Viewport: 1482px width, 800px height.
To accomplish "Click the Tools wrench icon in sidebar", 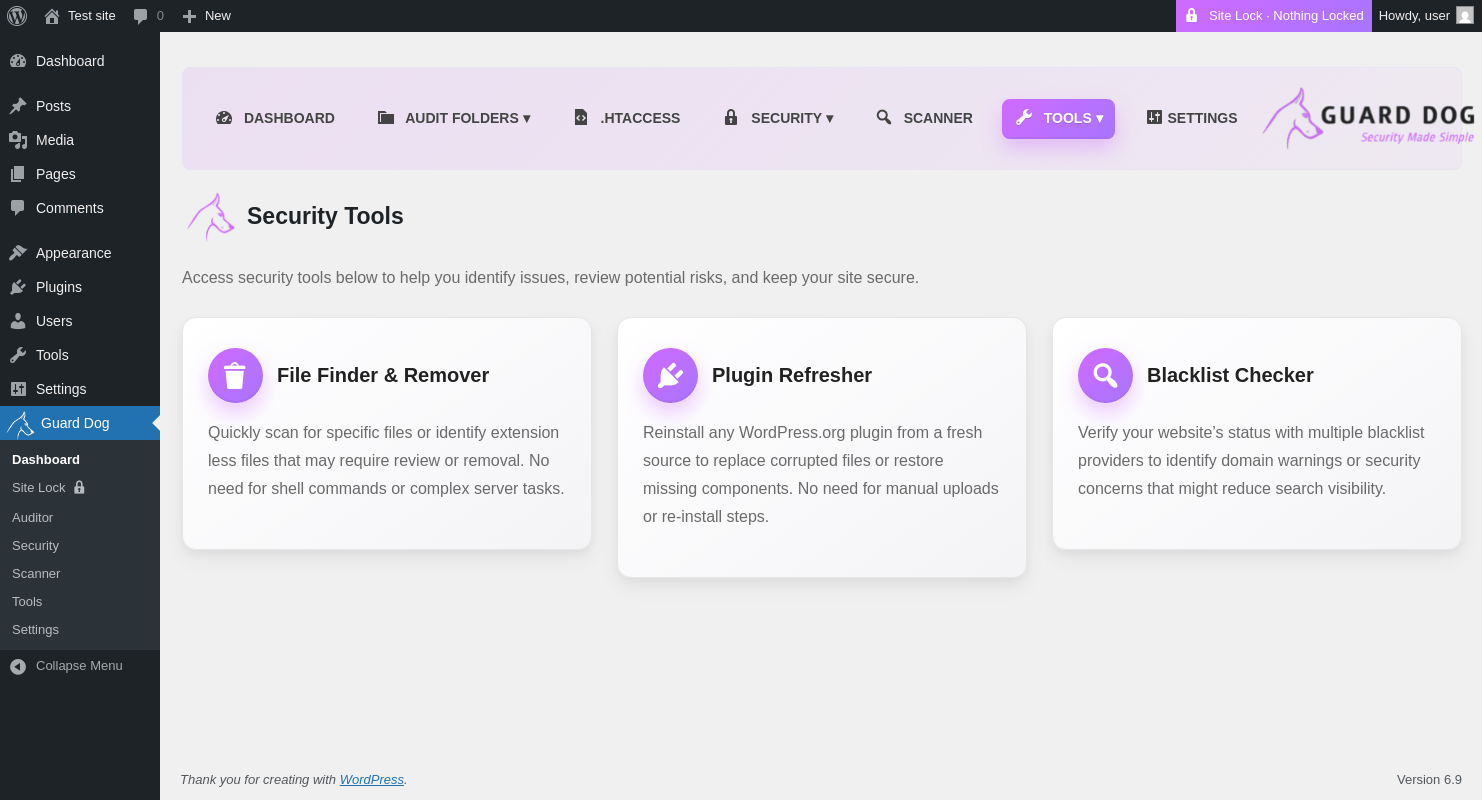I will pos(18,355).
